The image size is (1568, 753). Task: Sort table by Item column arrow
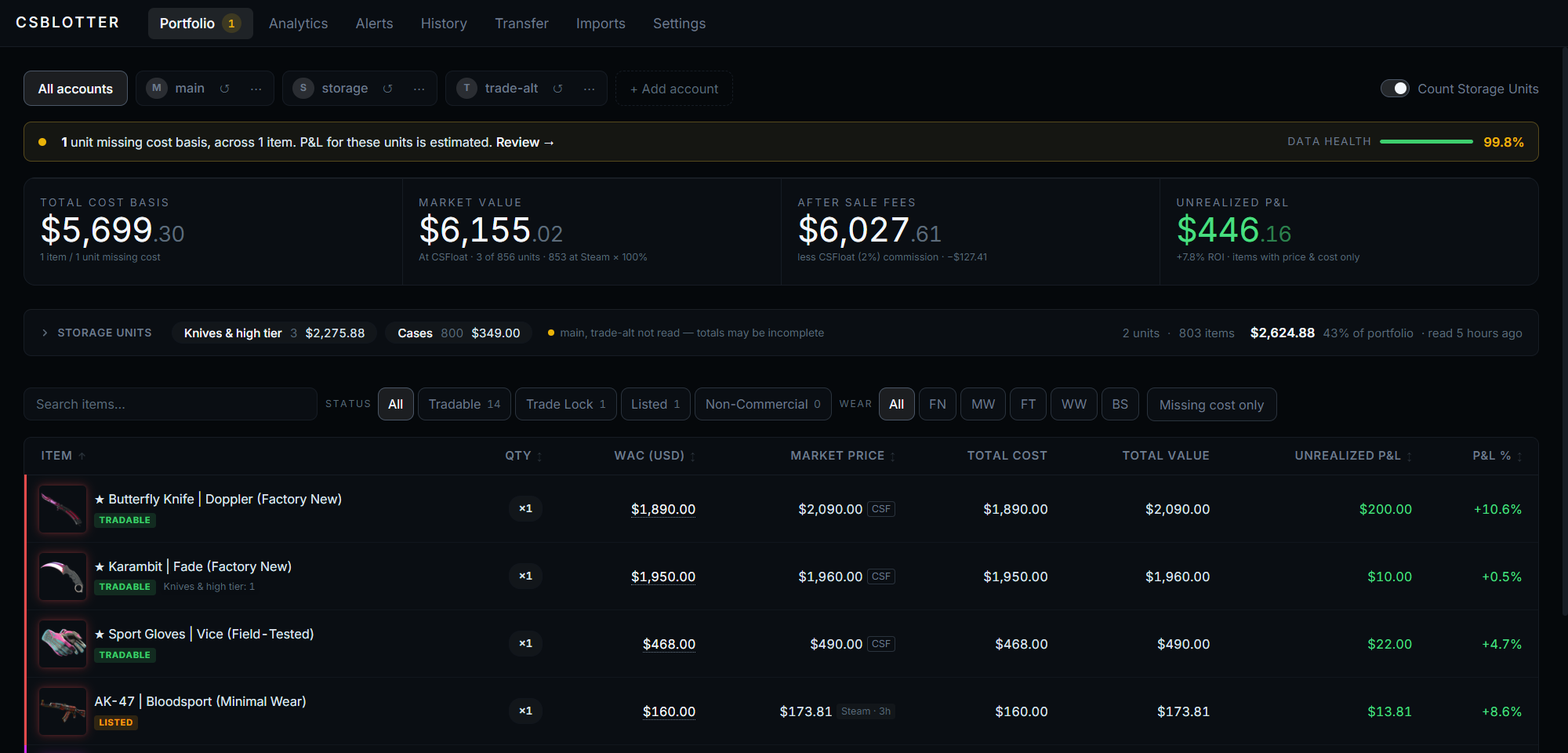(x=82, y=456)
